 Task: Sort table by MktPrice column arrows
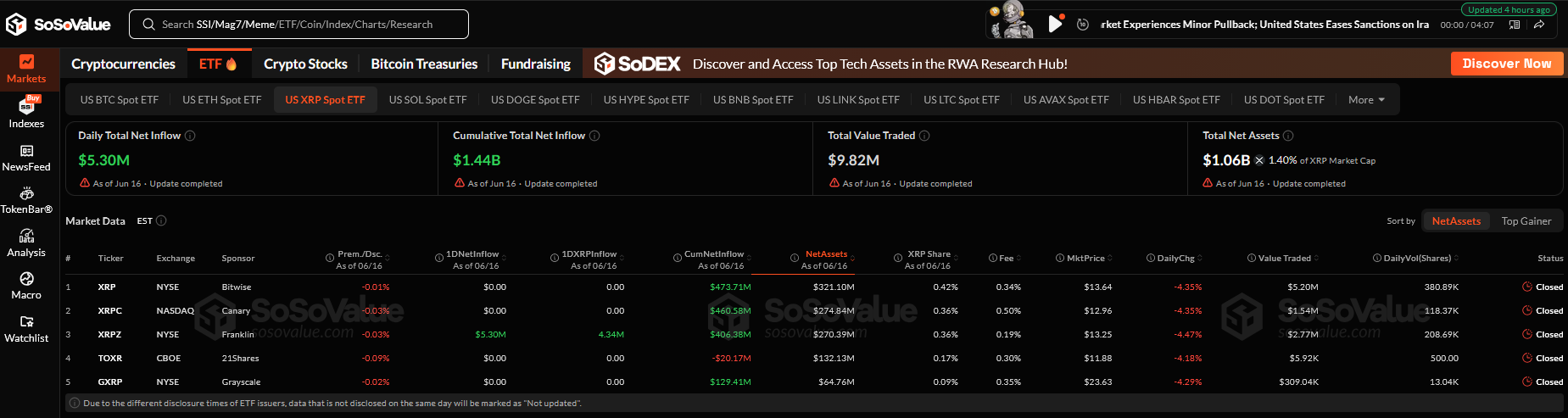[1109, 258]
